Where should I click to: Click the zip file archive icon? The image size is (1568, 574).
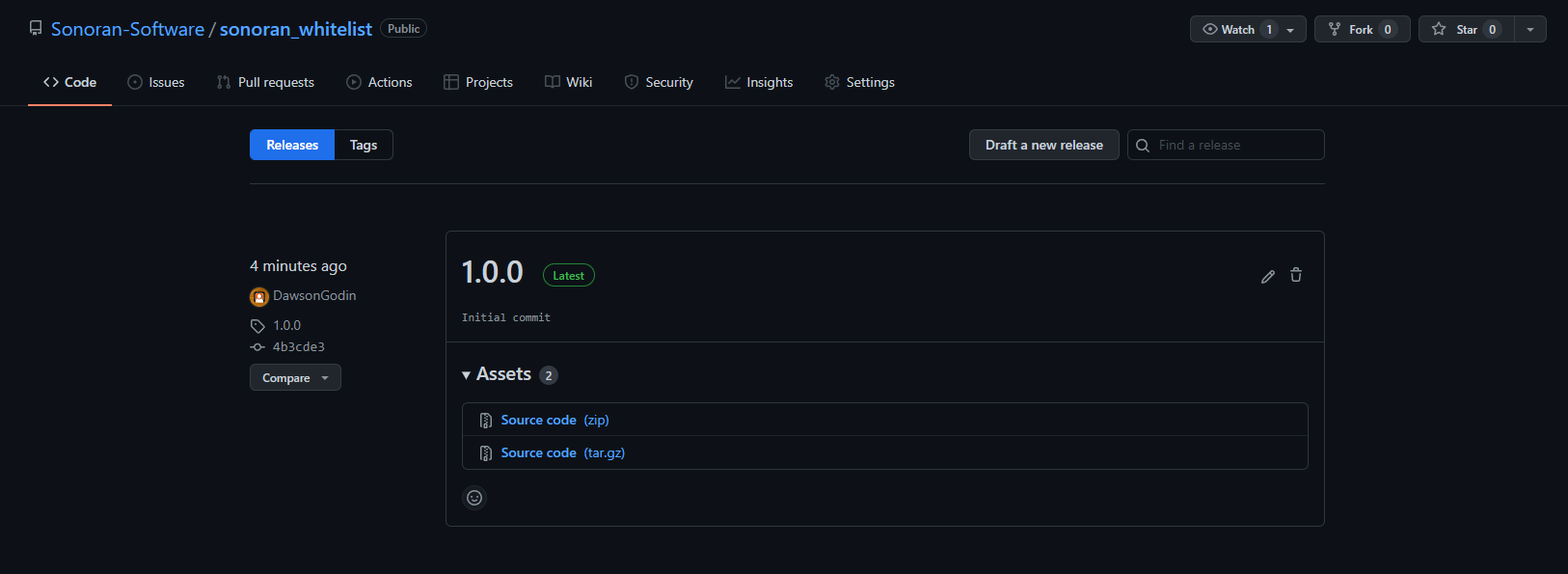pos(486,421)
